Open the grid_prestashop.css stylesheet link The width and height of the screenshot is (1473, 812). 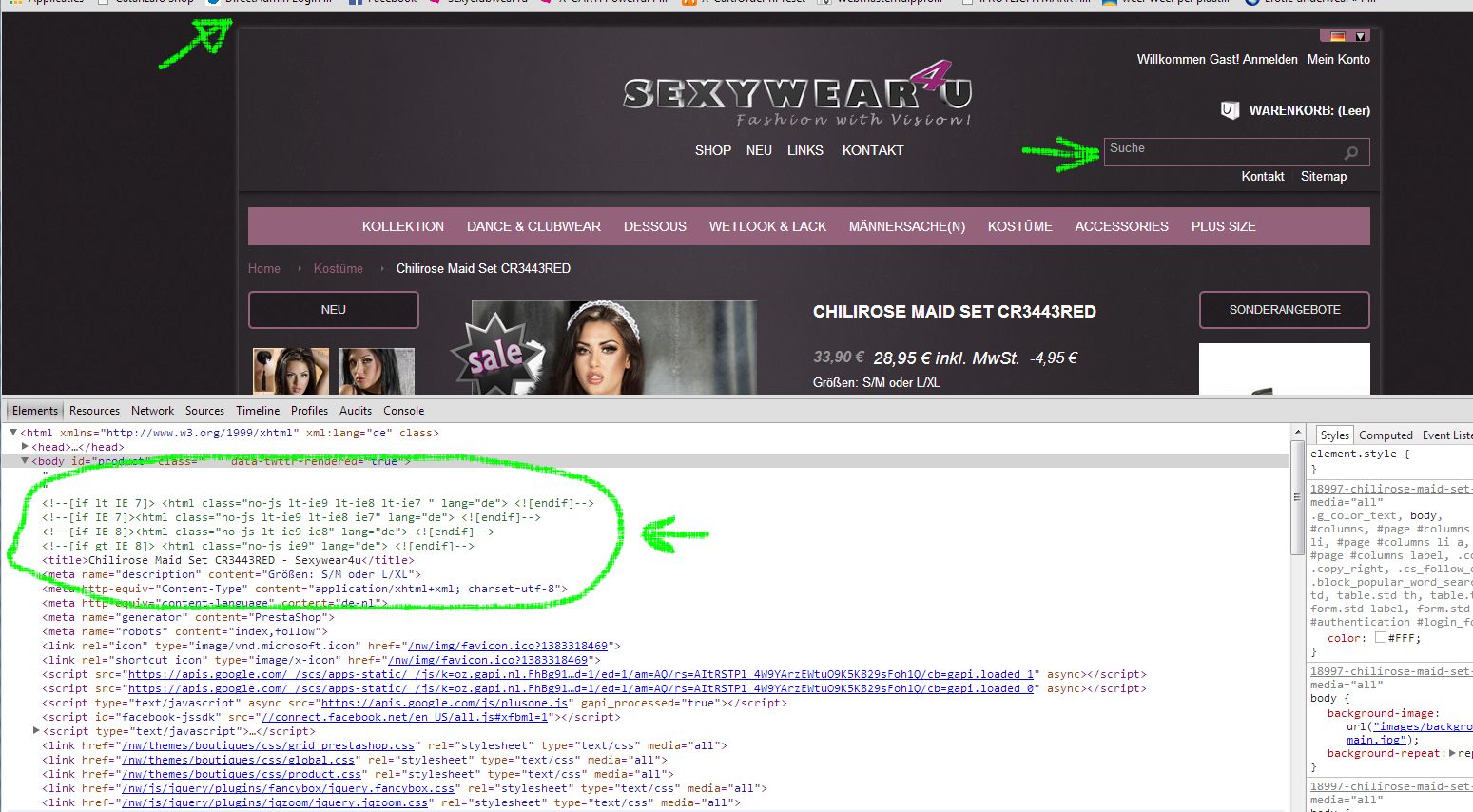268,745
